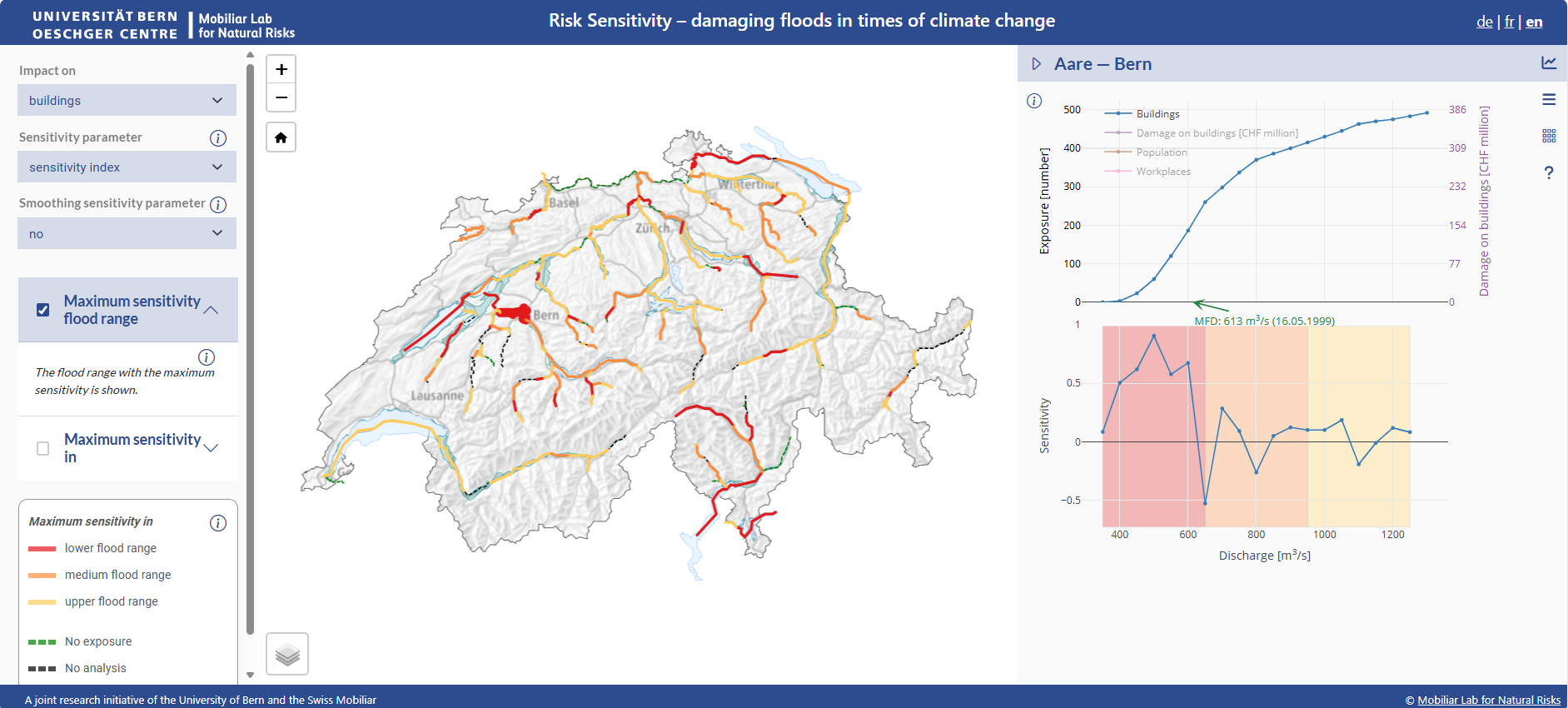Show info for Sensitivity parameter
1568x708 pixels.
[218, 138]
